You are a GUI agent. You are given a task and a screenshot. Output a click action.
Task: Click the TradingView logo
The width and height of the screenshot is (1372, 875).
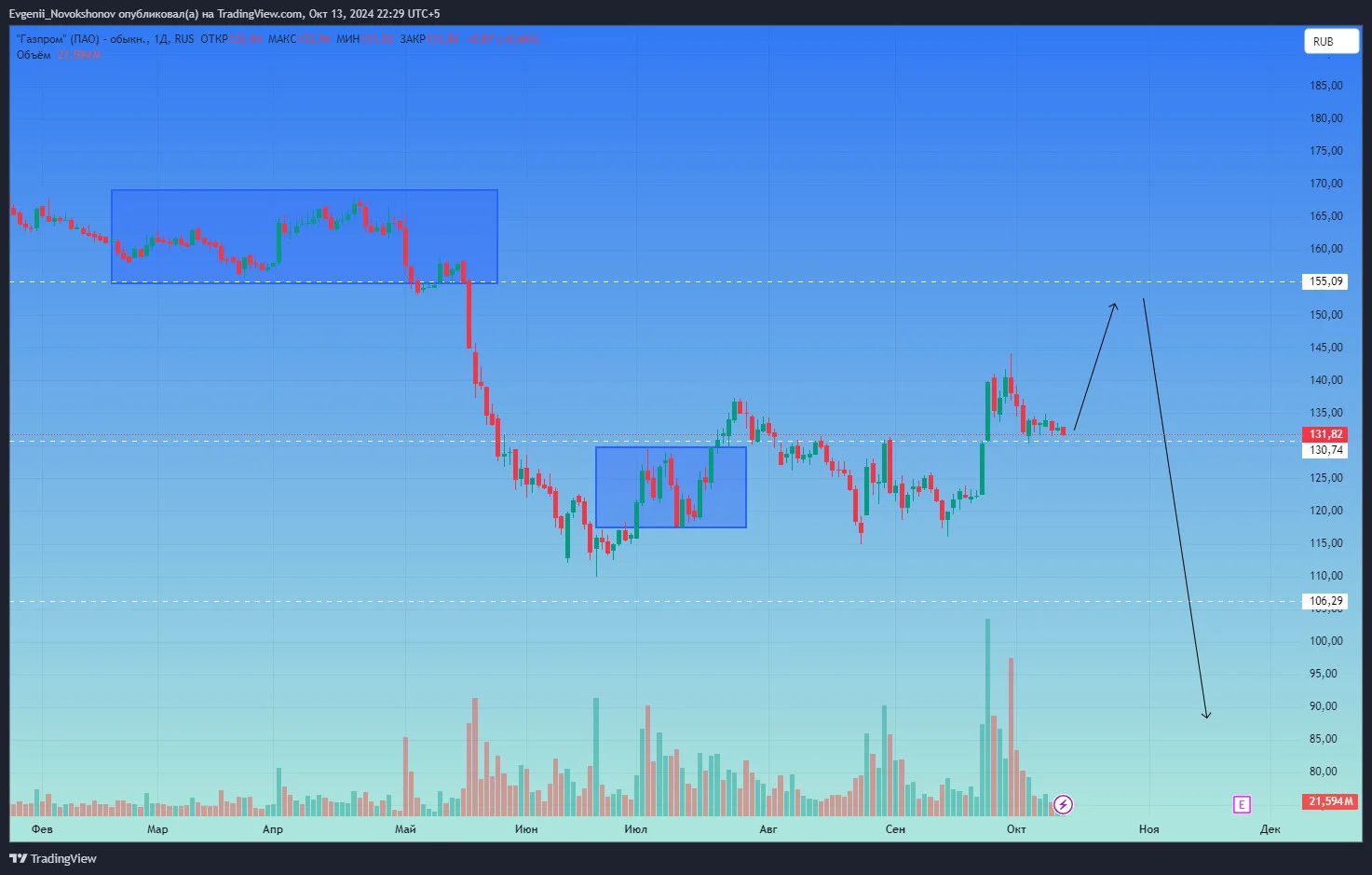[53, 858]
